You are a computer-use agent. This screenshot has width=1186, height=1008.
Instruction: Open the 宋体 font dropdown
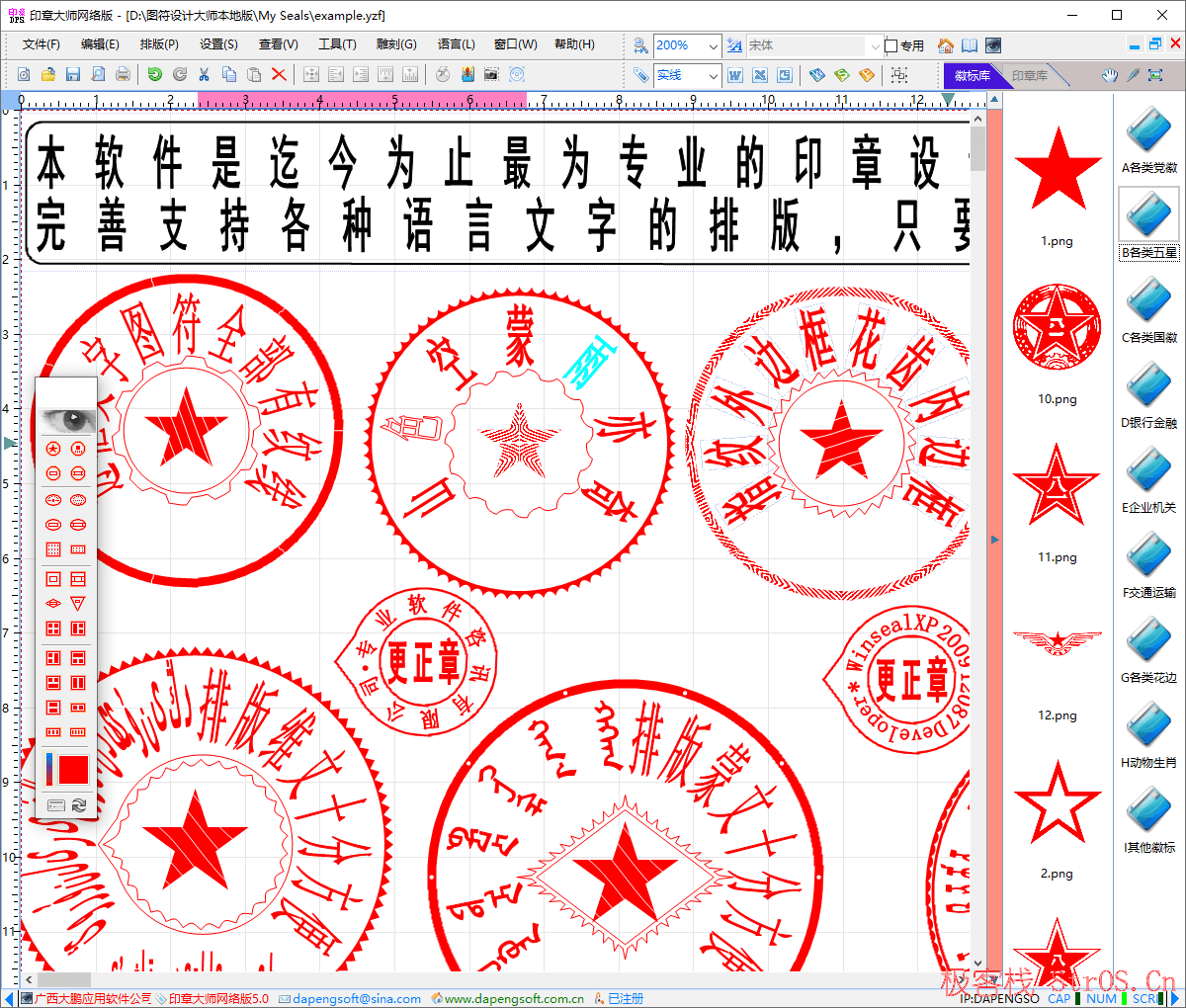pos(875,45)
